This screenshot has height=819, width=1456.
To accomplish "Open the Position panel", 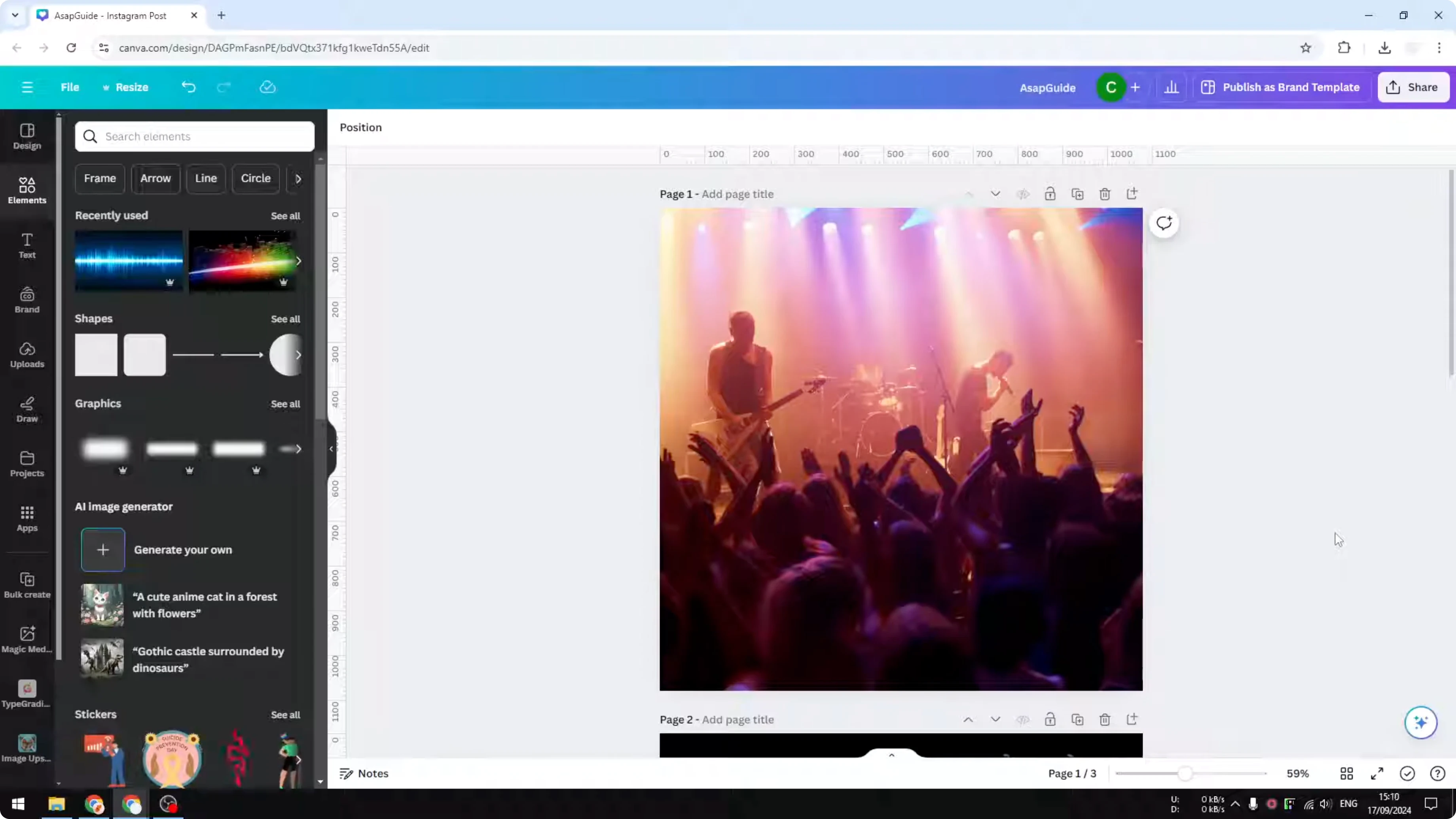I will 360,127.
